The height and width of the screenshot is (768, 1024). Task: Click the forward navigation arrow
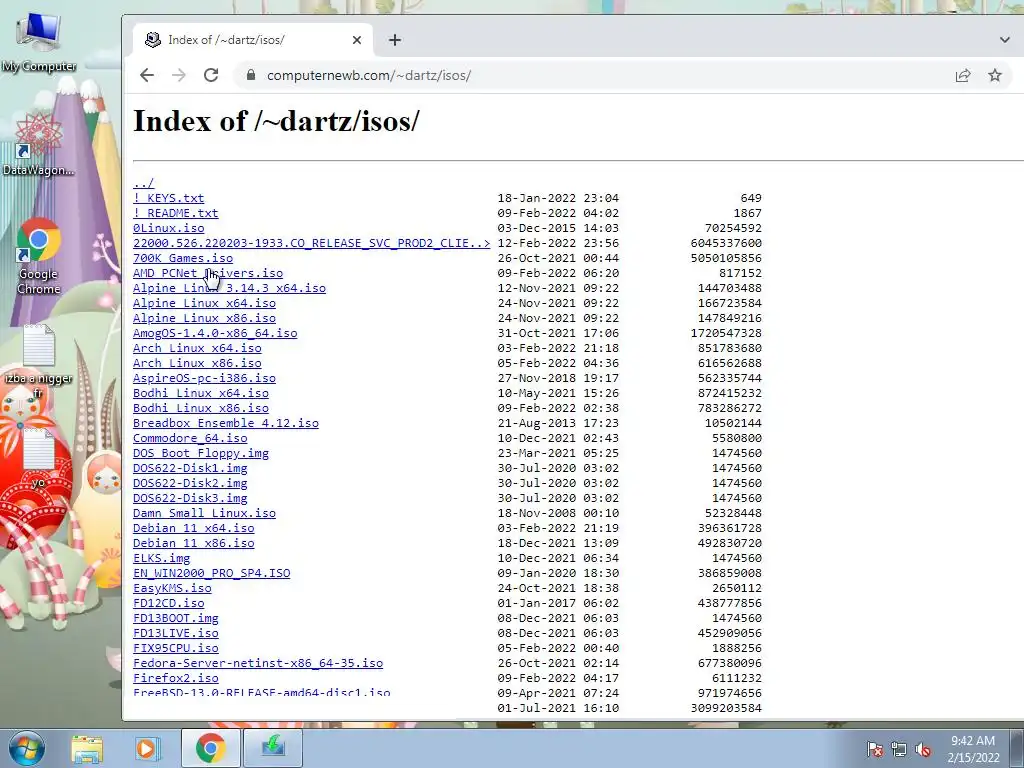(178, 75)
